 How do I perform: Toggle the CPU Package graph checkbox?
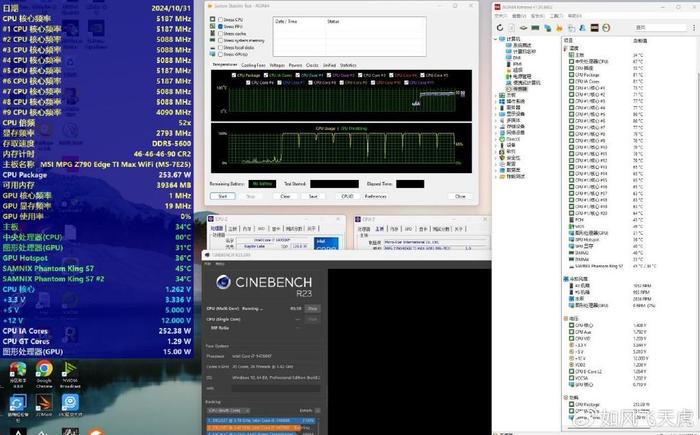[x=234, y=75]
